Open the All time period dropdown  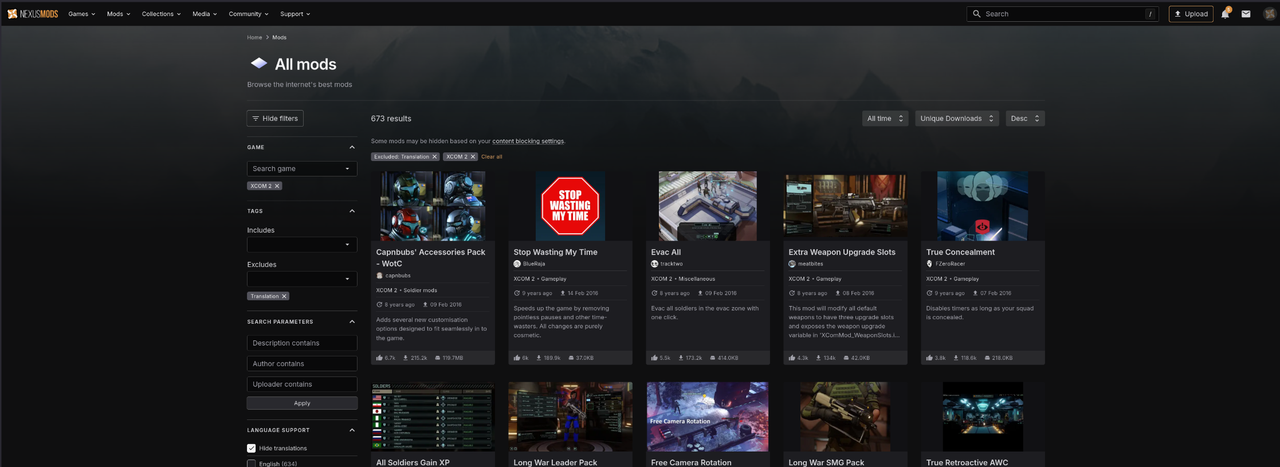885,118
